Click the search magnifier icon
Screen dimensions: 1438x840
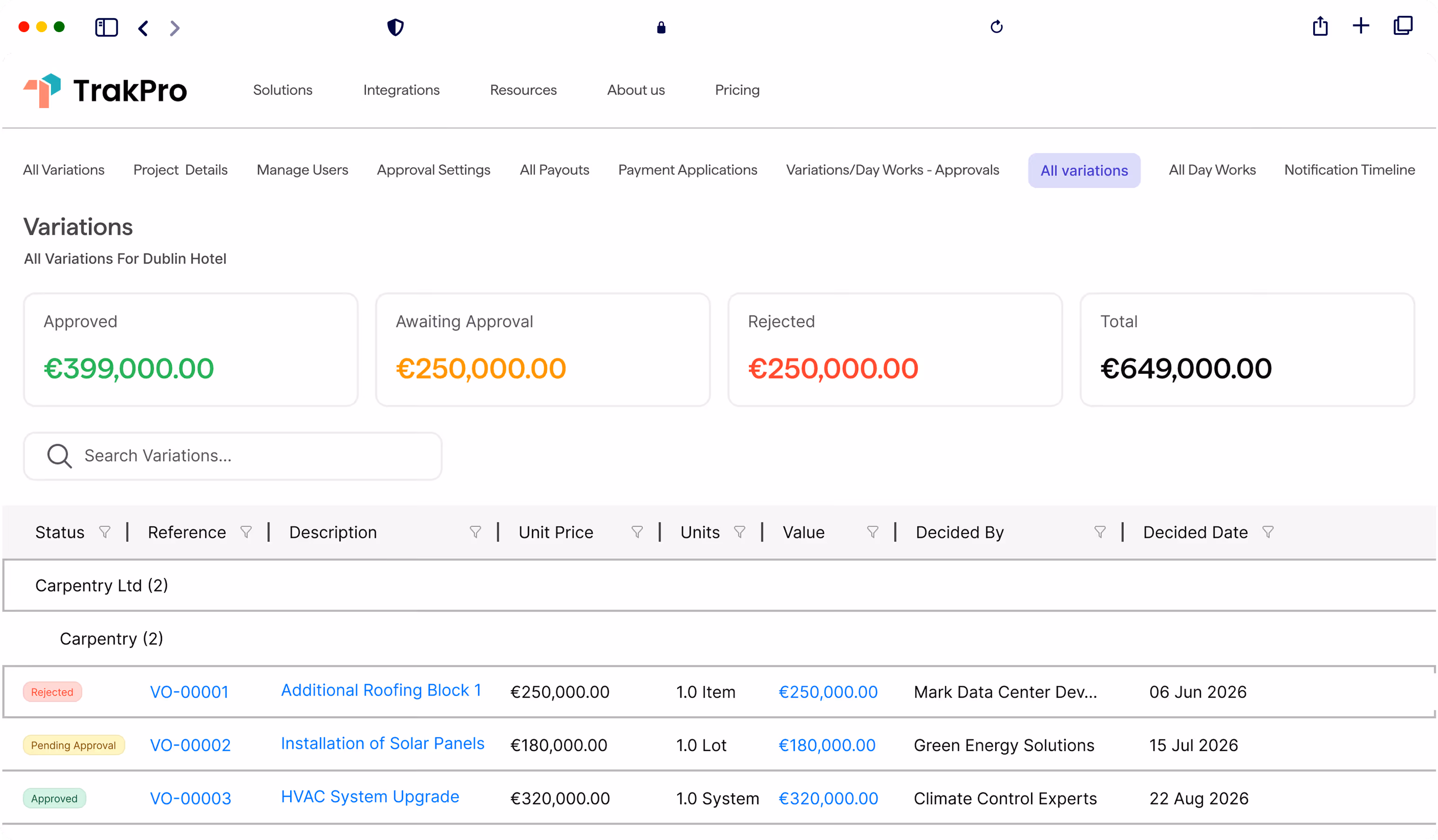point(59,456)
